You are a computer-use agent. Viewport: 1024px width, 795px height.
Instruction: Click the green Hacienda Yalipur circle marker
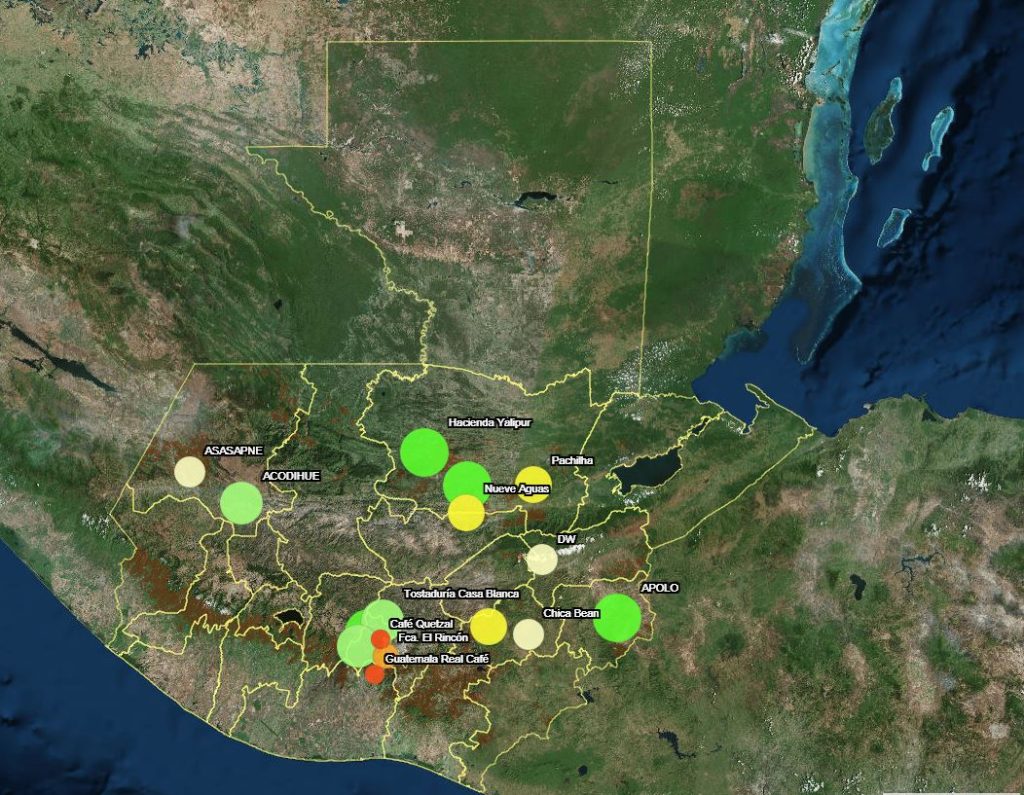(x=424, y=452)
